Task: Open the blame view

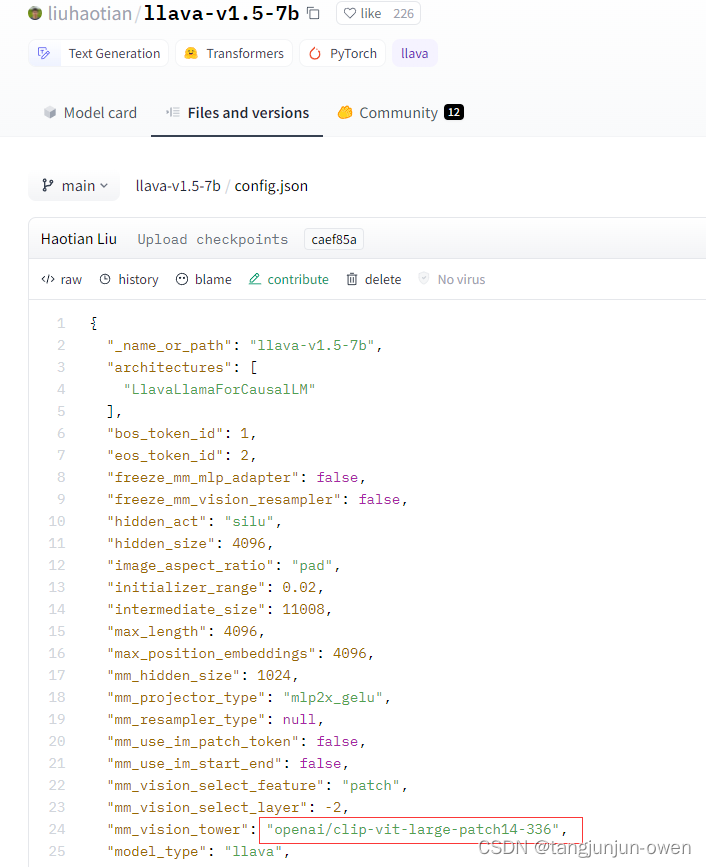Action: 203,280
